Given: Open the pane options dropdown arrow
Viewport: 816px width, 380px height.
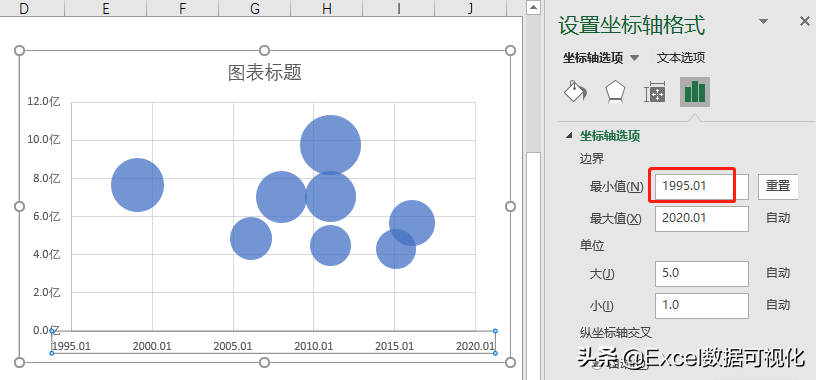Looking at the screenshot, I should point(763,21).
